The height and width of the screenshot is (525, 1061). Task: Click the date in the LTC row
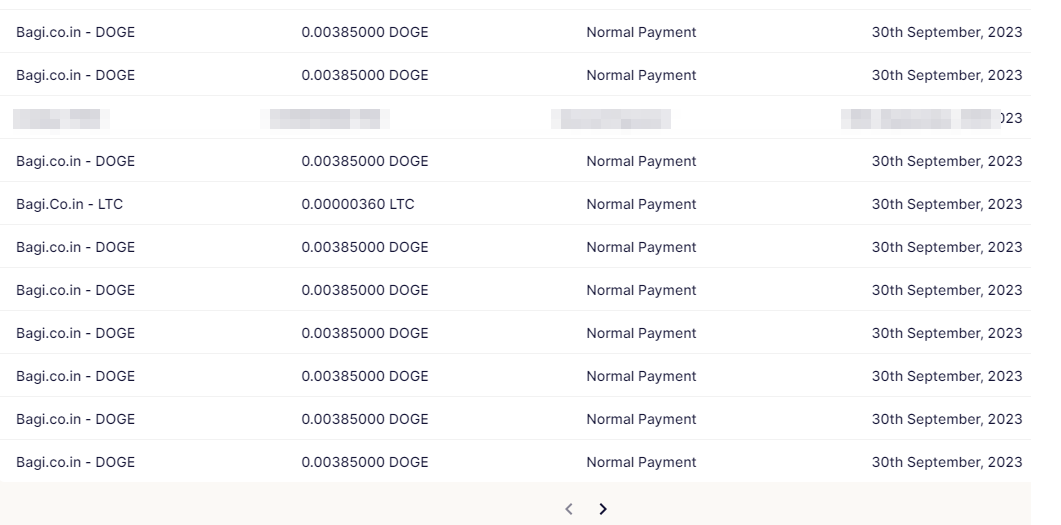(x=946, y=204)
